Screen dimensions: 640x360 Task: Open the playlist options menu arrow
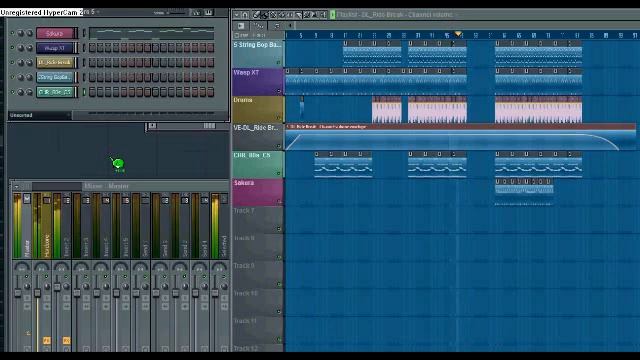click(x=236, y=15)
